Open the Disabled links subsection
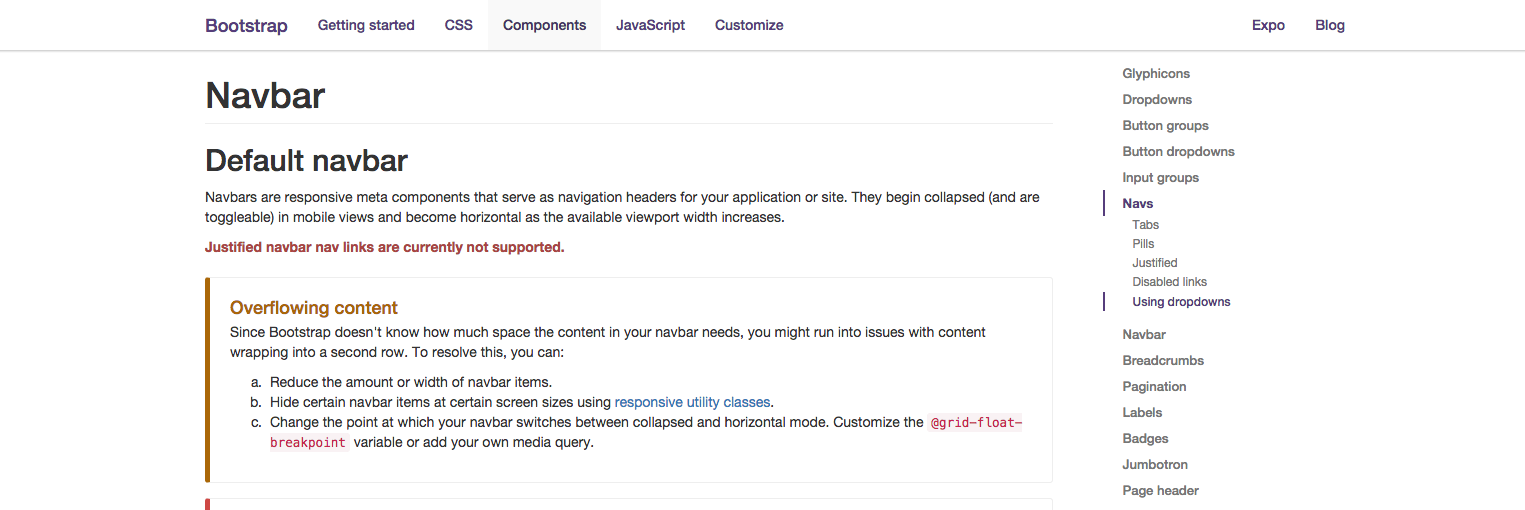 click(1169, 281)
